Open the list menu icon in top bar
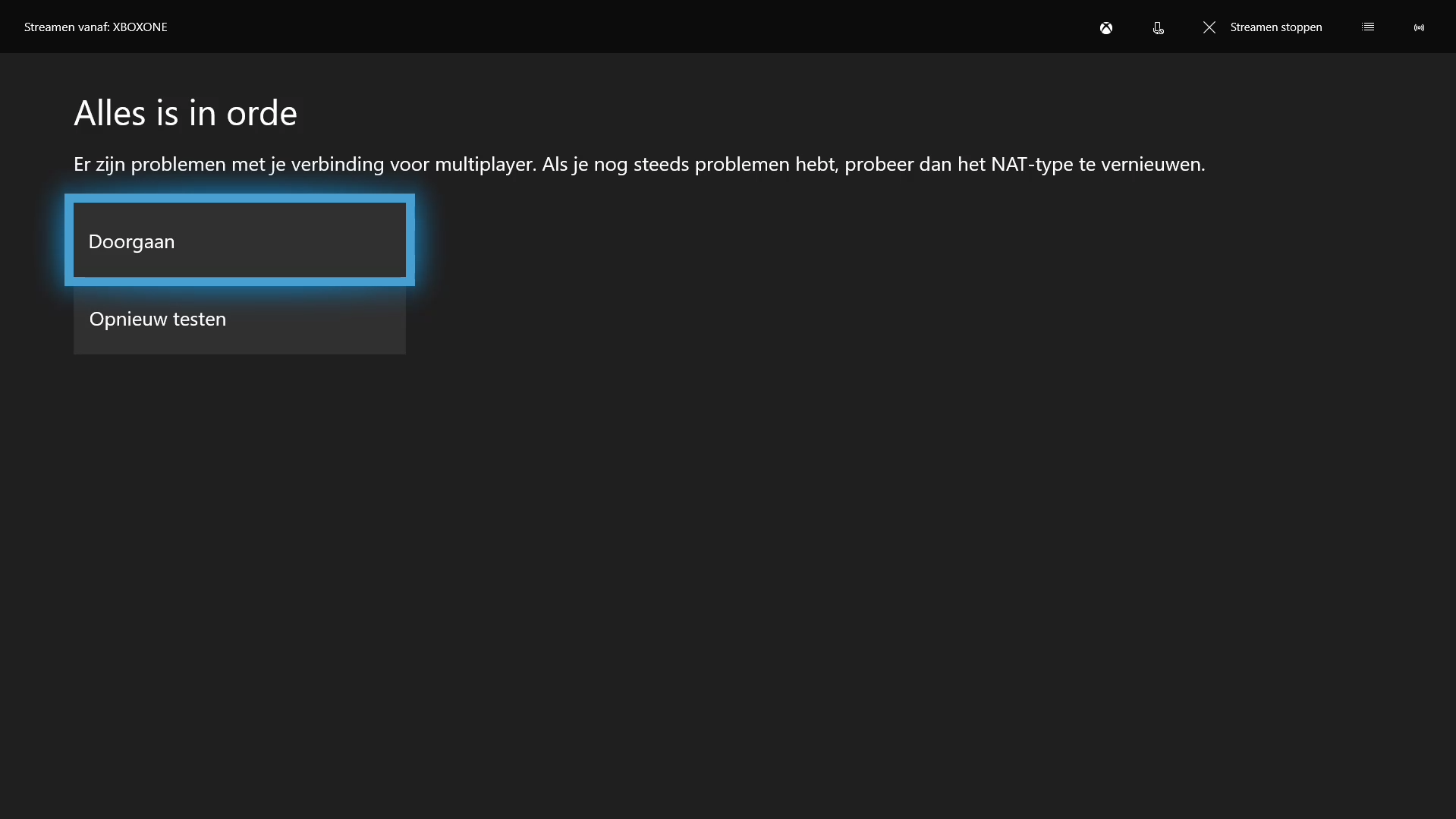Image resolution: width=1456 pixels, height=819 pixels. (x=1368, y=27)
